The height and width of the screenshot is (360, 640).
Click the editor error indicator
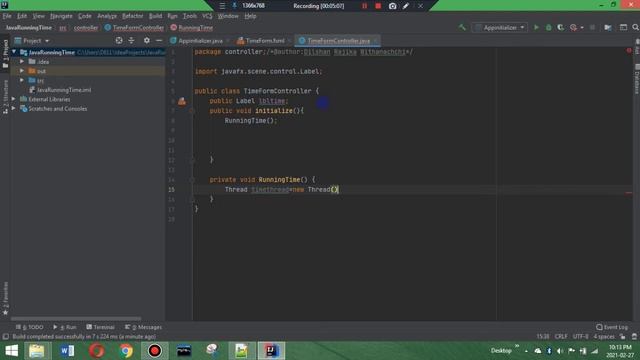(629, 51)
